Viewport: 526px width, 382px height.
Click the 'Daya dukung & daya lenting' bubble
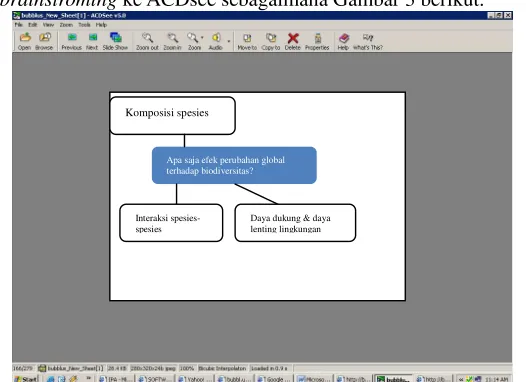295,223
